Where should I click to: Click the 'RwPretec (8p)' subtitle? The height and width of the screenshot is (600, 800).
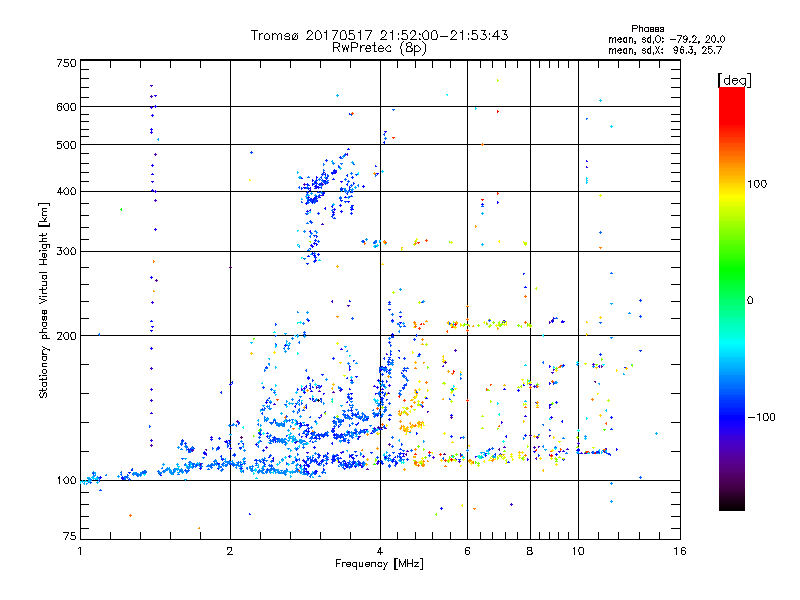tap(379, 48)
